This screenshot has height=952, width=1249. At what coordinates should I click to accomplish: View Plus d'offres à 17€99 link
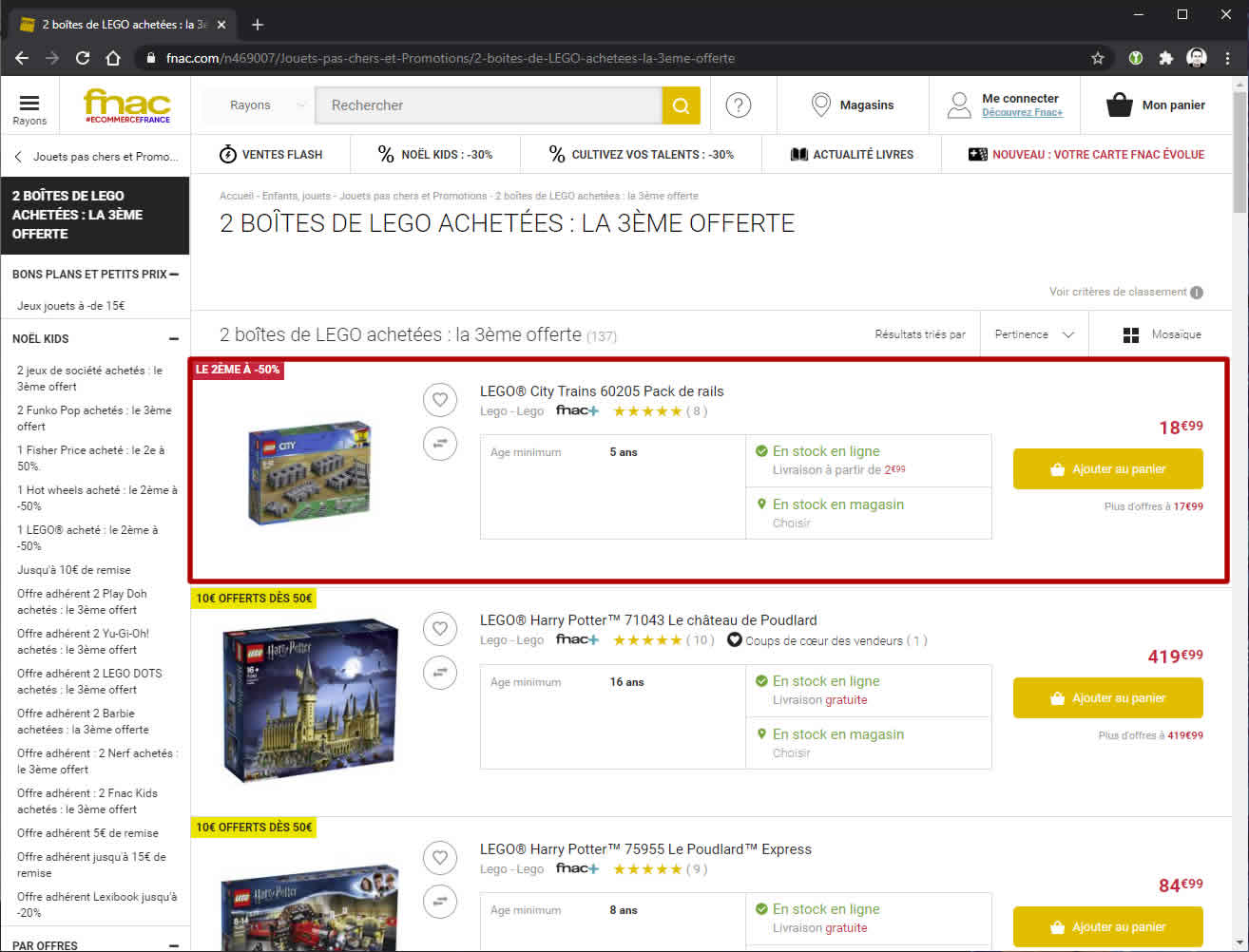pos(1154,506)
